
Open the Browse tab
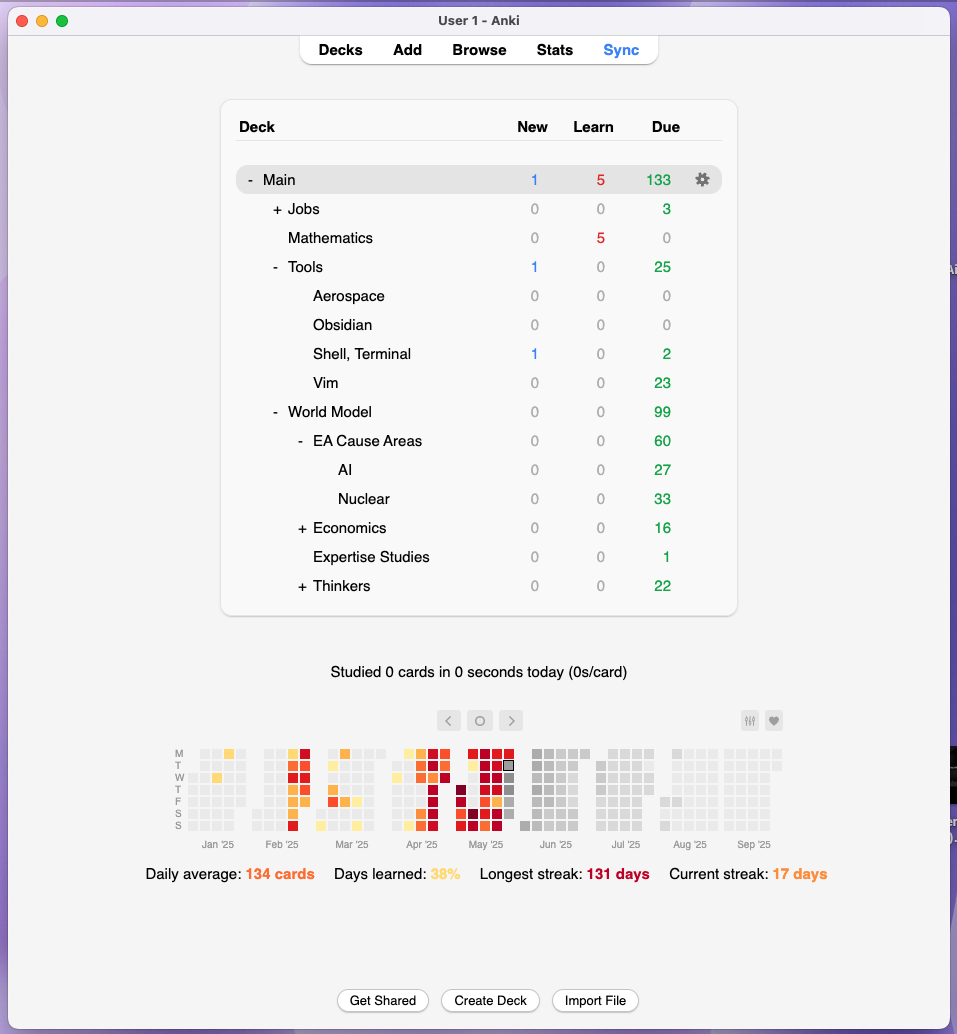pyautogui.click(x=479, y=50)
